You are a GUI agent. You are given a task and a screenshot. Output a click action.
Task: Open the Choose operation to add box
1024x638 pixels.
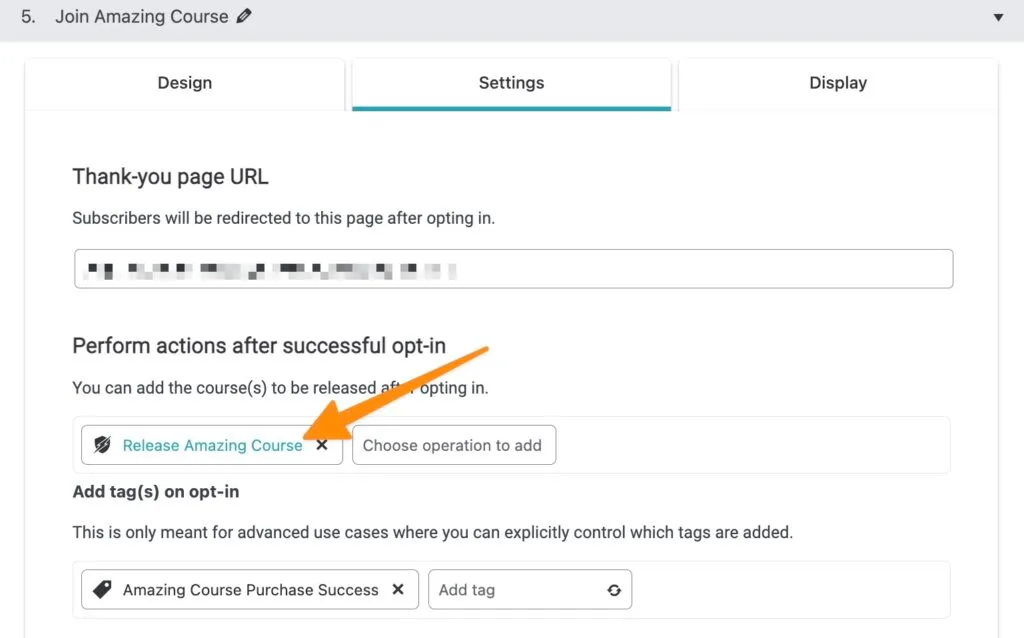click(x=453, y=445)
